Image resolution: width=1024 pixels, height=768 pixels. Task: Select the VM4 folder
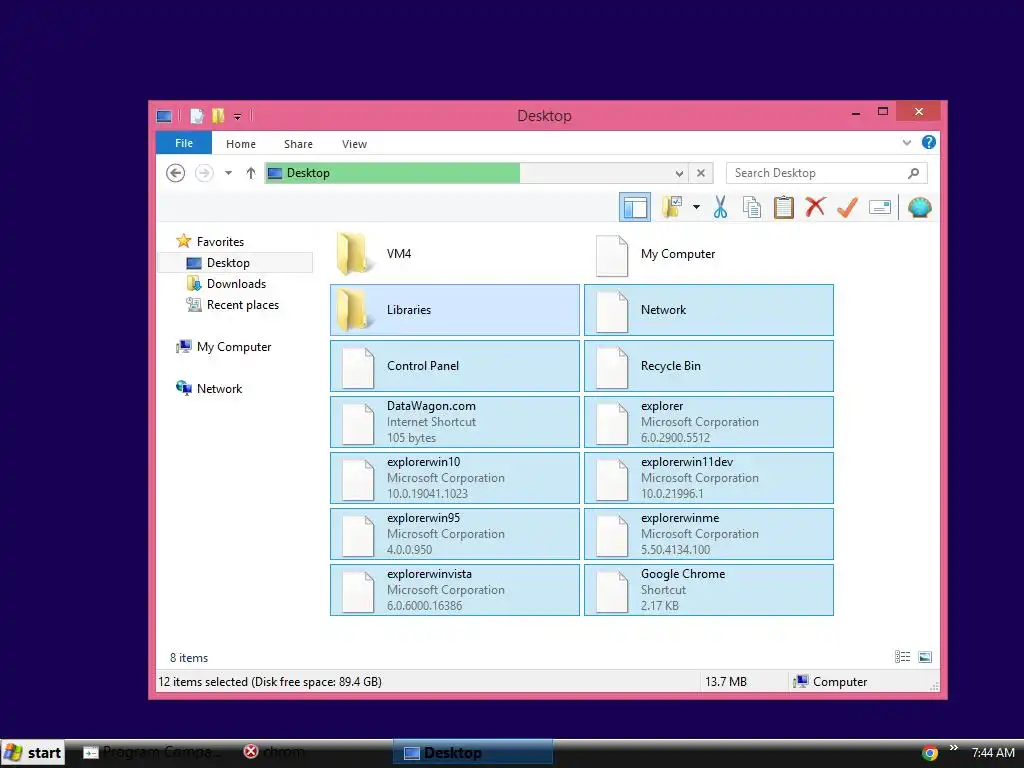tap(455, 254)
